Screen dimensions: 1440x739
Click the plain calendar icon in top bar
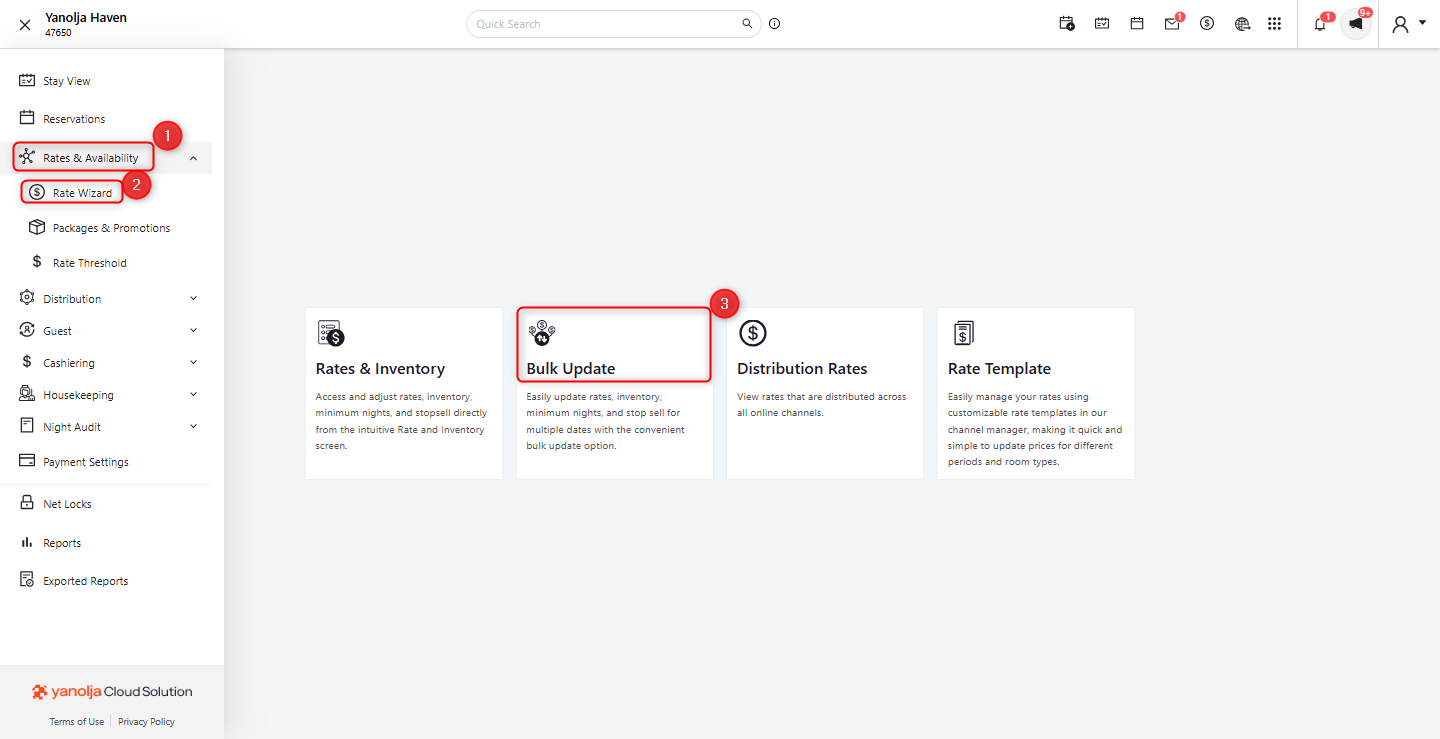pyautogui.click(x=1137, y=24)
